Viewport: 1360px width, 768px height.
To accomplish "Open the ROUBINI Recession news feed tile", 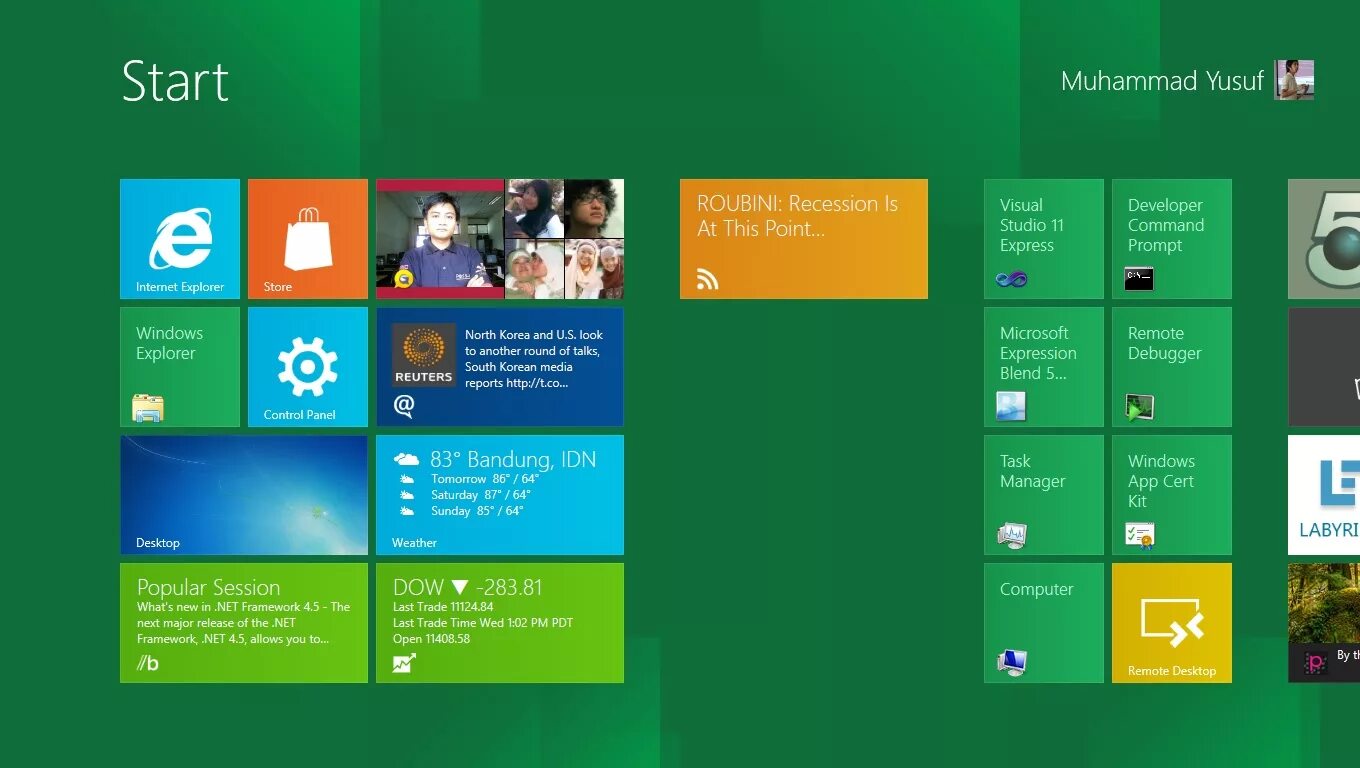I will 804,239.
